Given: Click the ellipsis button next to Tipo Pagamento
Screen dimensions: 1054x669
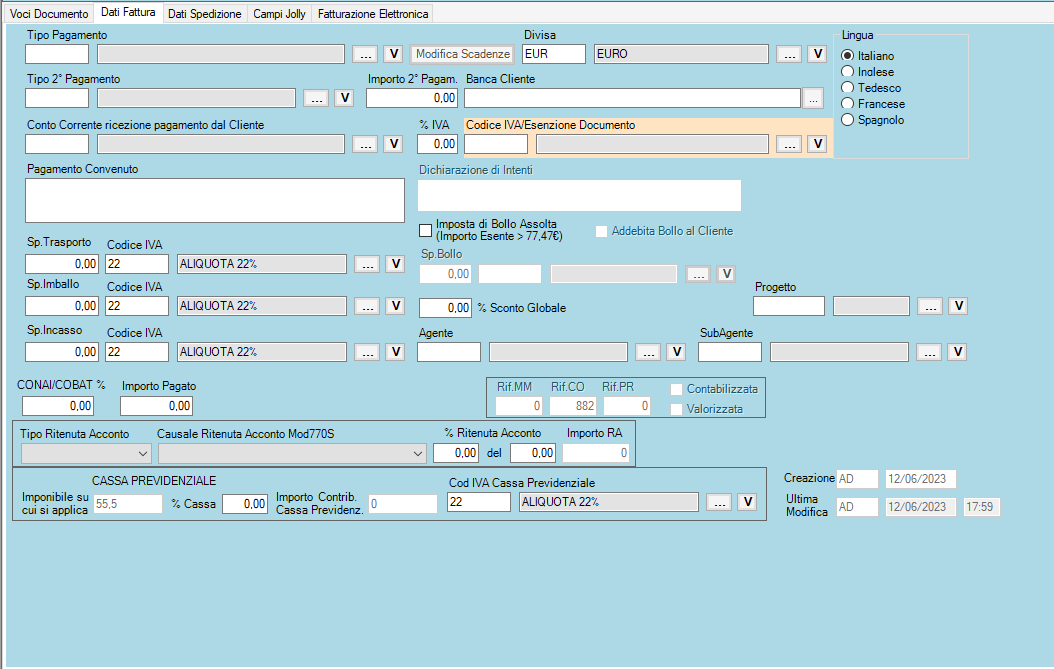Looking at the screenshot, I should pos(366,54).
